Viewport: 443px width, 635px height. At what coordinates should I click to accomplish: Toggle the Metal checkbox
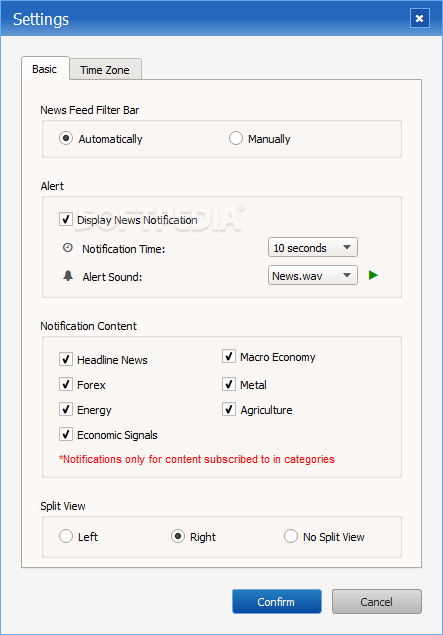[x=229, y=384]
